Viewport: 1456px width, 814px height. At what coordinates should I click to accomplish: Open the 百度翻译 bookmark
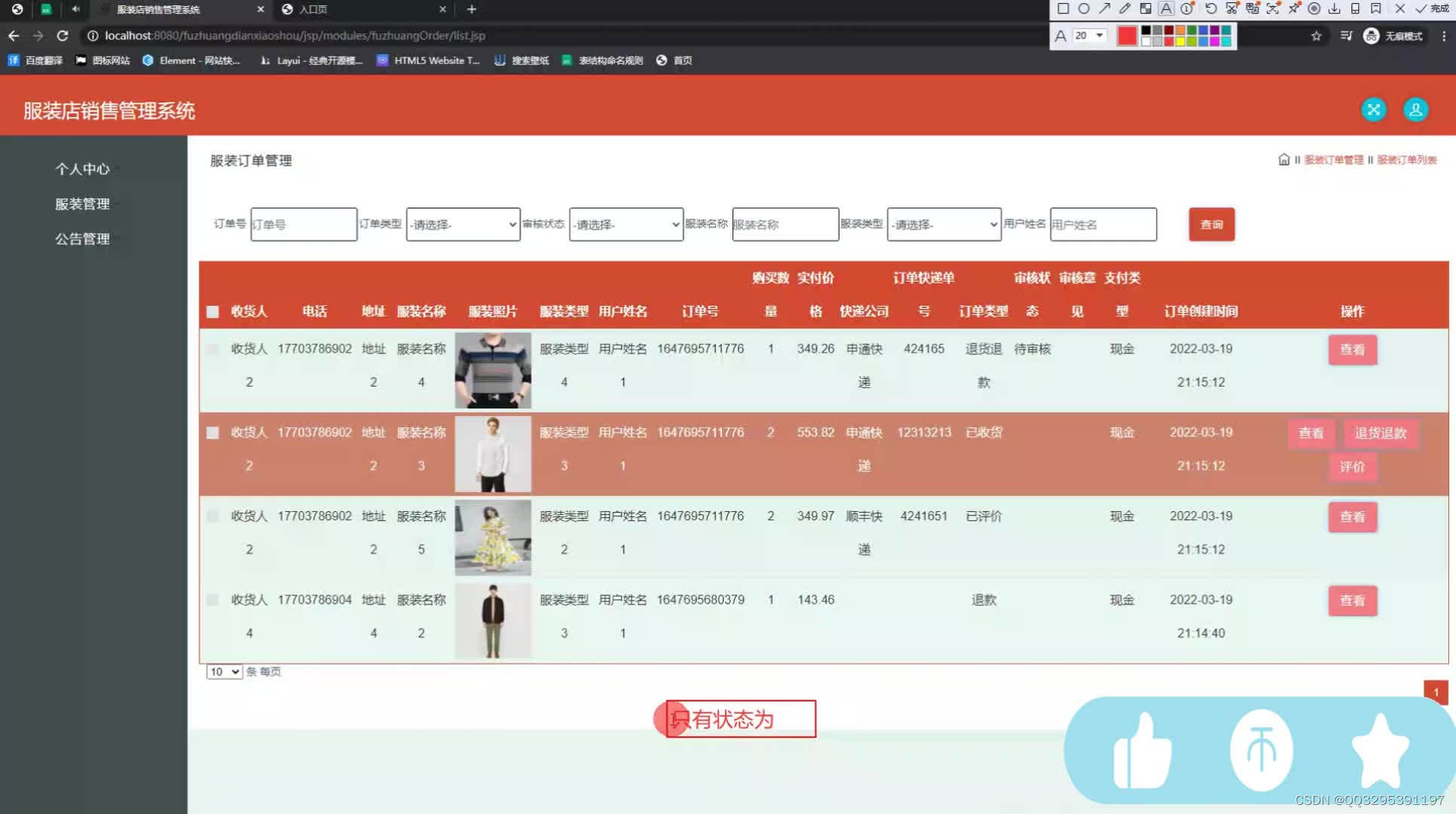[35, 60]
